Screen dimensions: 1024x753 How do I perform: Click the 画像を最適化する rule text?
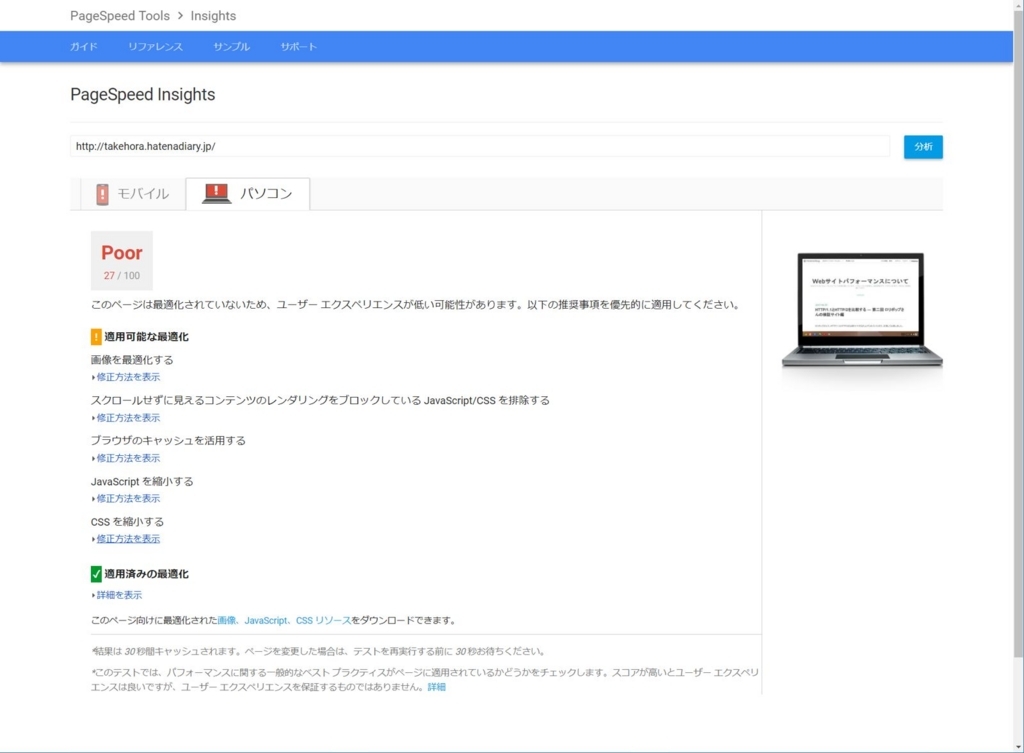132,360
